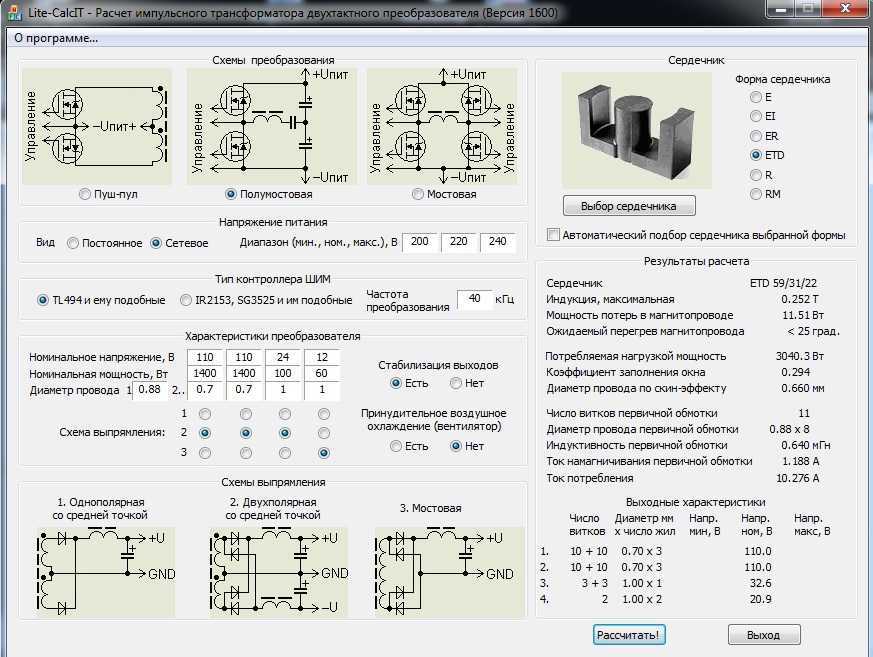Click bipolar center-tap rectifier diagram
The height and width of the screenshot is (657, 873).
click(278, 572)
